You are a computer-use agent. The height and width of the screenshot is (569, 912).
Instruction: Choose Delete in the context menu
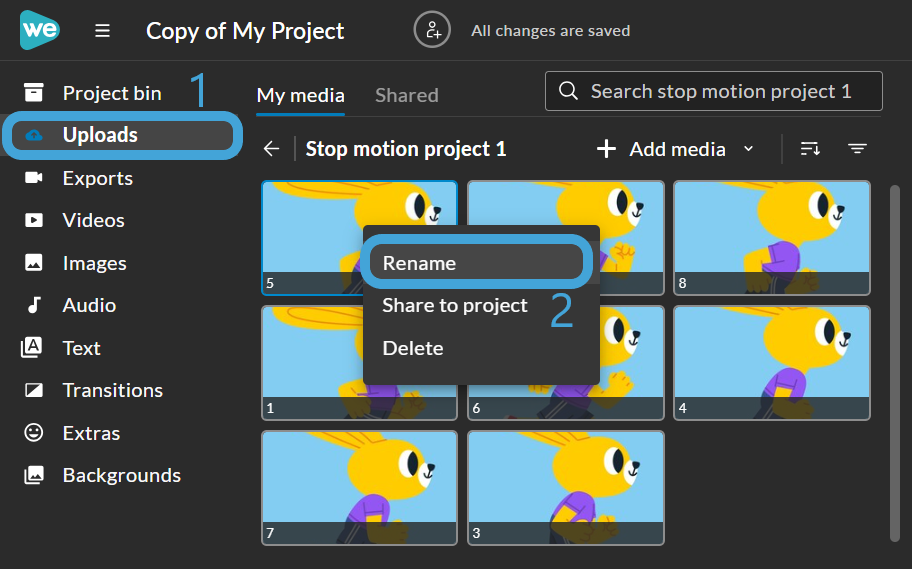[413, 348]
